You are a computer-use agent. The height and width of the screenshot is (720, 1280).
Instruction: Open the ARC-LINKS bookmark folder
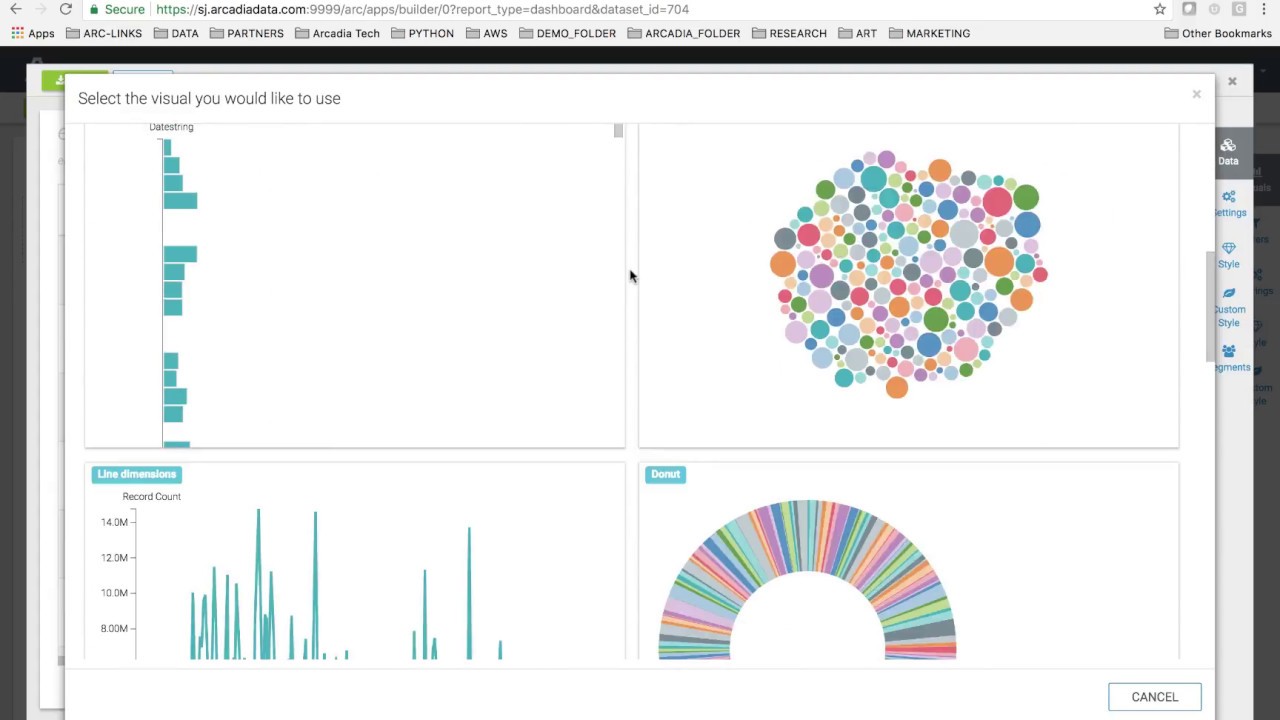point(104,33)
